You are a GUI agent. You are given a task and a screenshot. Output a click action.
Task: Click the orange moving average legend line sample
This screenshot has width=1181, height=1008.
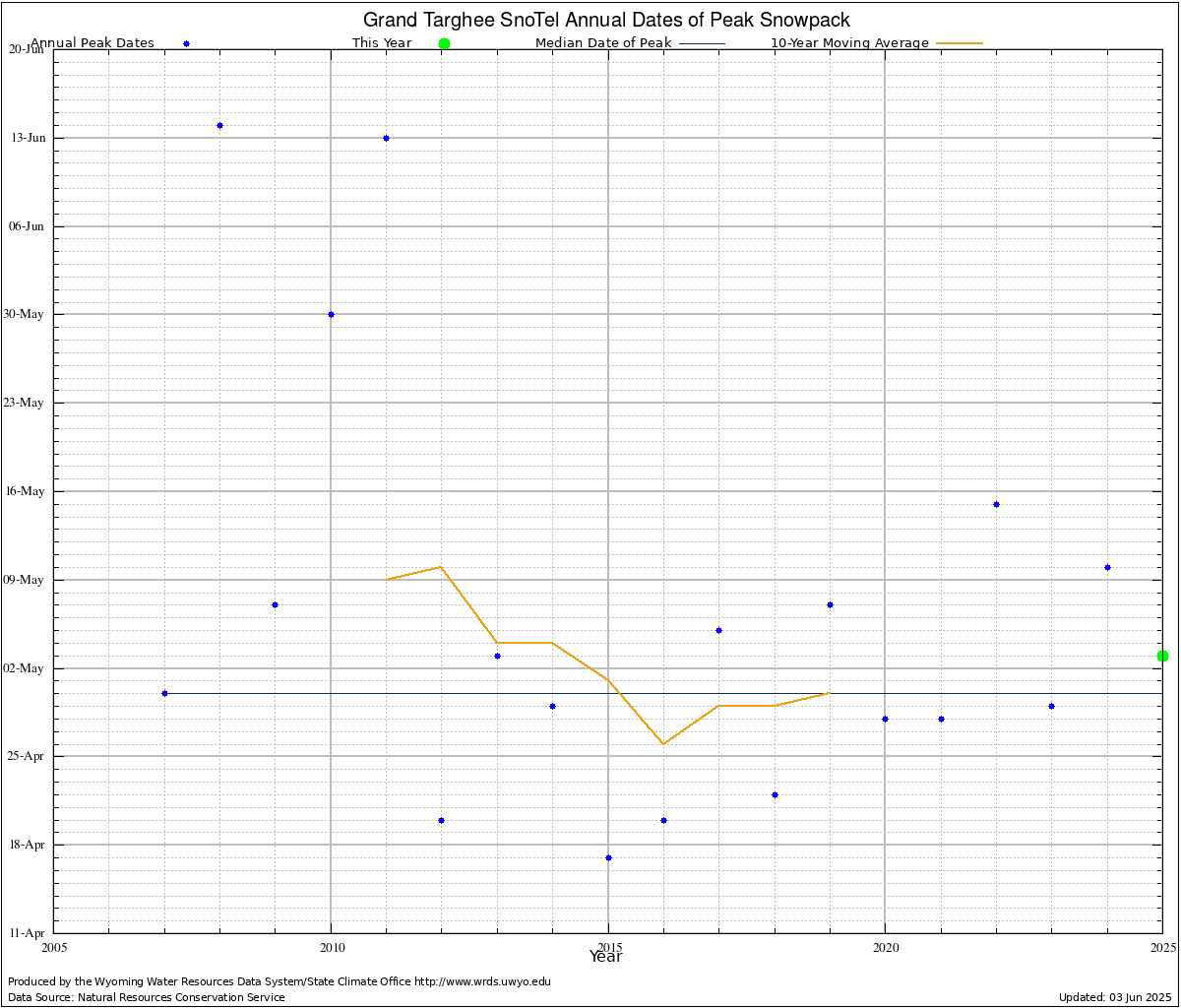click(960, 43)
